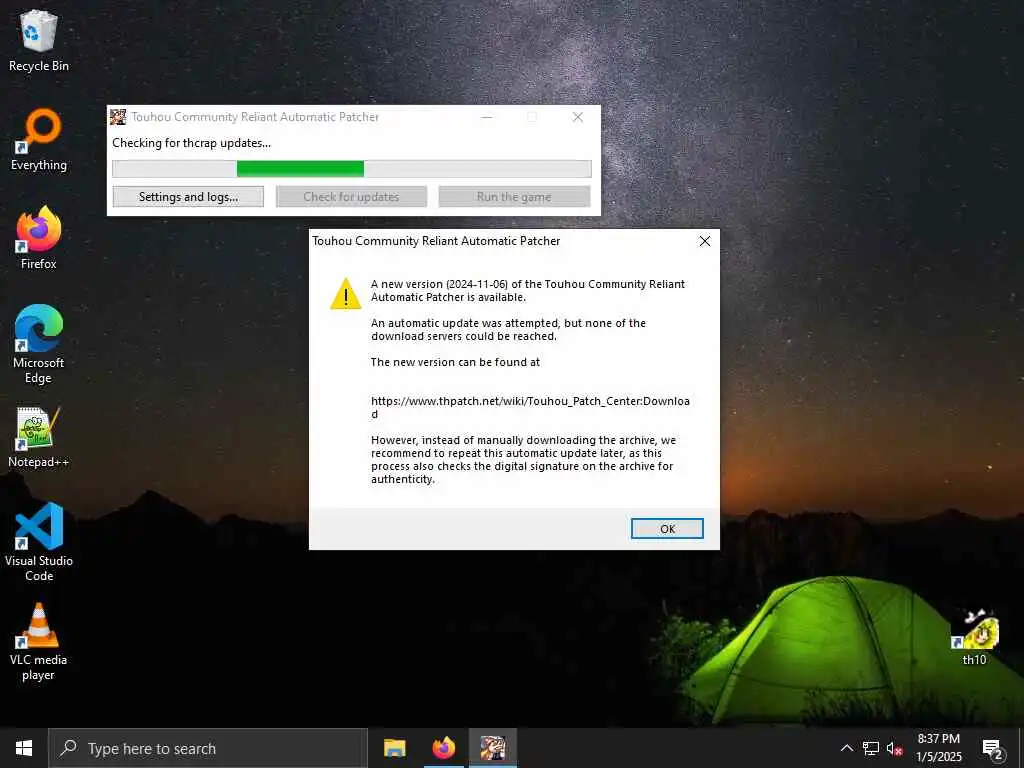Viewport: 1024px width, 768px height.
Task: Click the 'However, instead of manually downloading' paragraph
Action: click(523, 460)
